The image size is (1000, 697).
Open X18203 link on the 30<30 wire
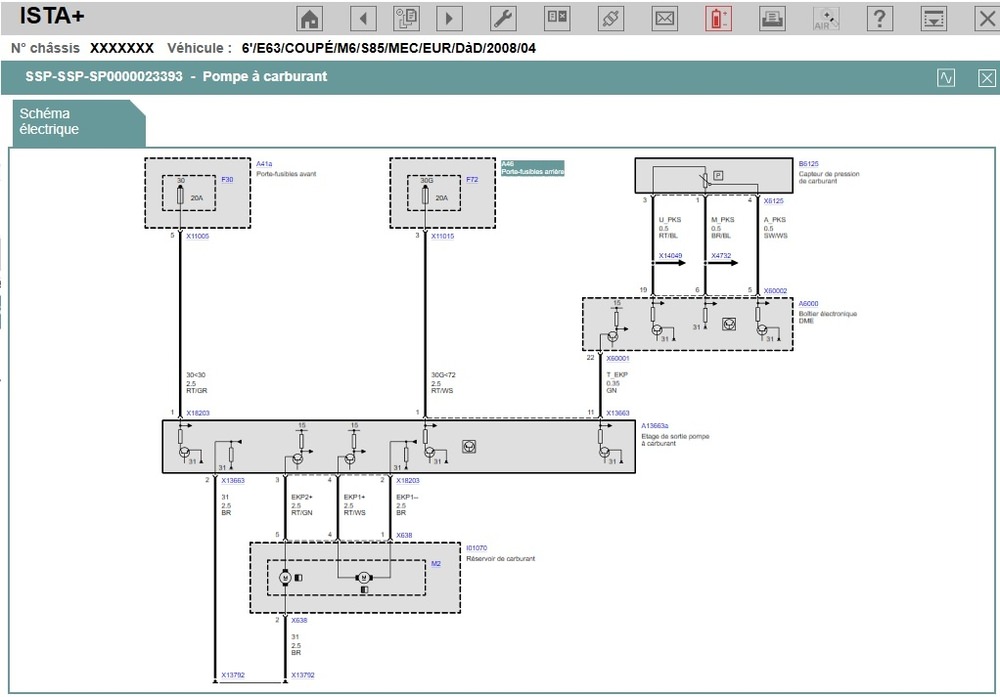click(x=198, y=413)
